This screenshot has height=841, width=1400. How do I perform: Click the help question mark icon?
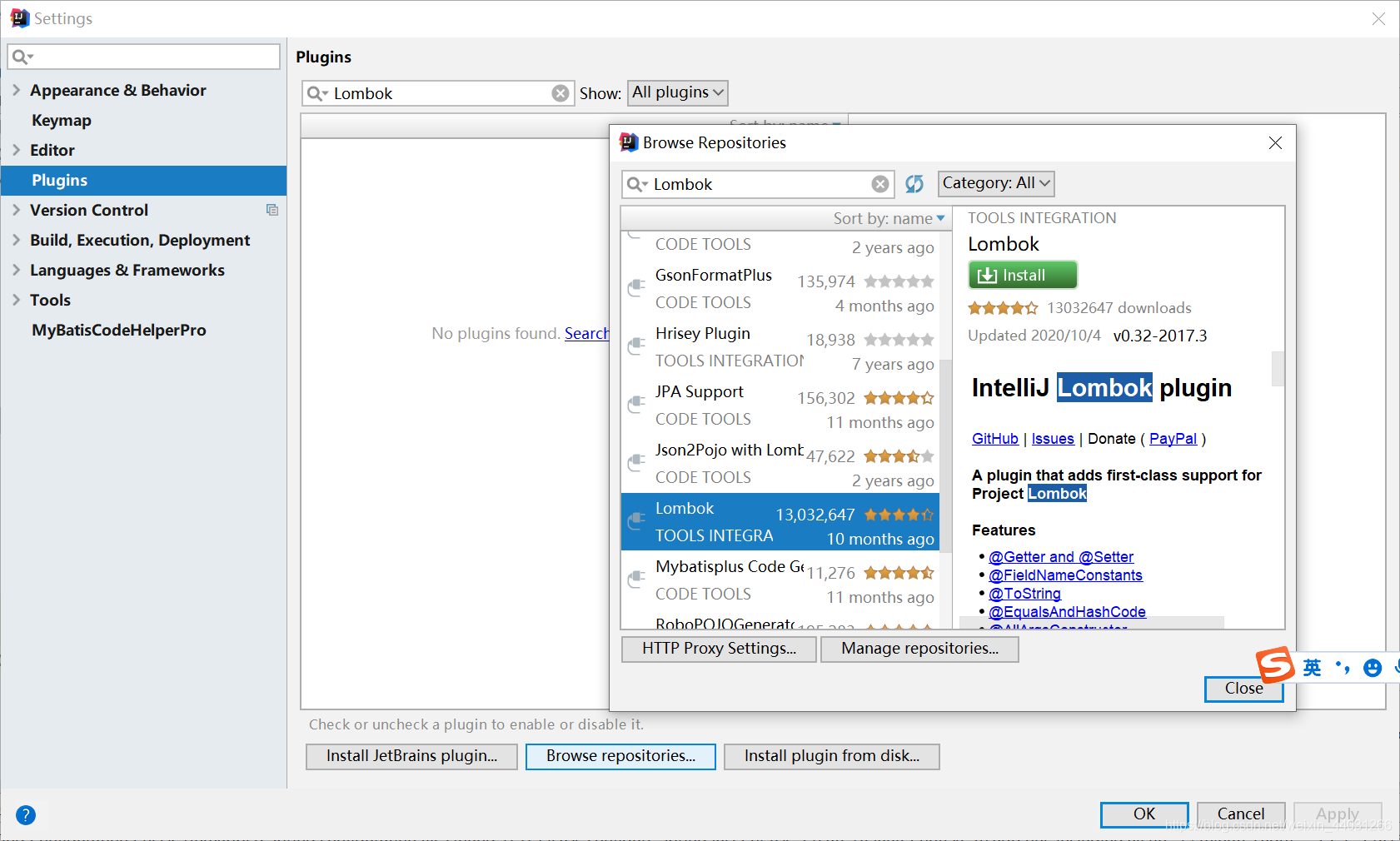click(26, 815)
